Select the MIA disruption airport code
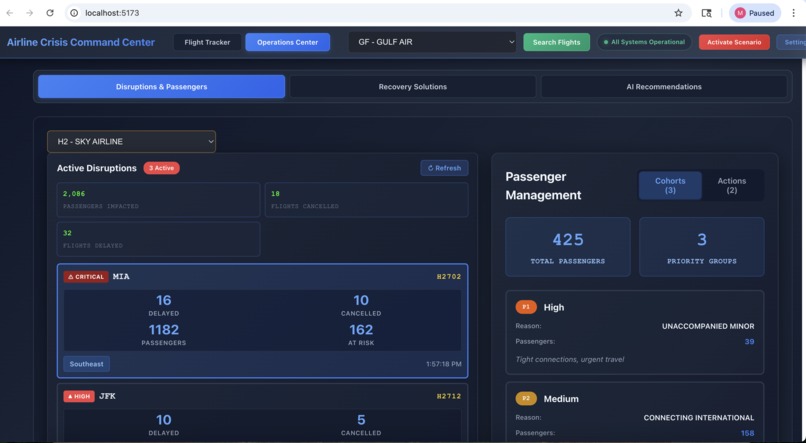 tap(121, 276)
